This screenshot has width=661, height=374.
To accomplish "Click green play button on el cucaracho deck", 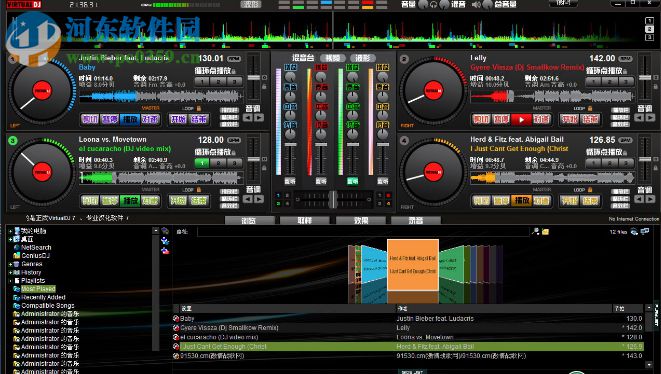I will (130, 201).
